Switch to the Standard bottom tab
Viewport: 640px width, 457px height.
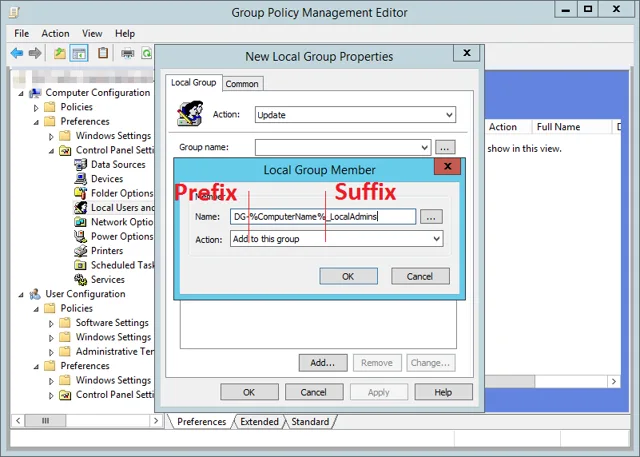pos(310,422)
